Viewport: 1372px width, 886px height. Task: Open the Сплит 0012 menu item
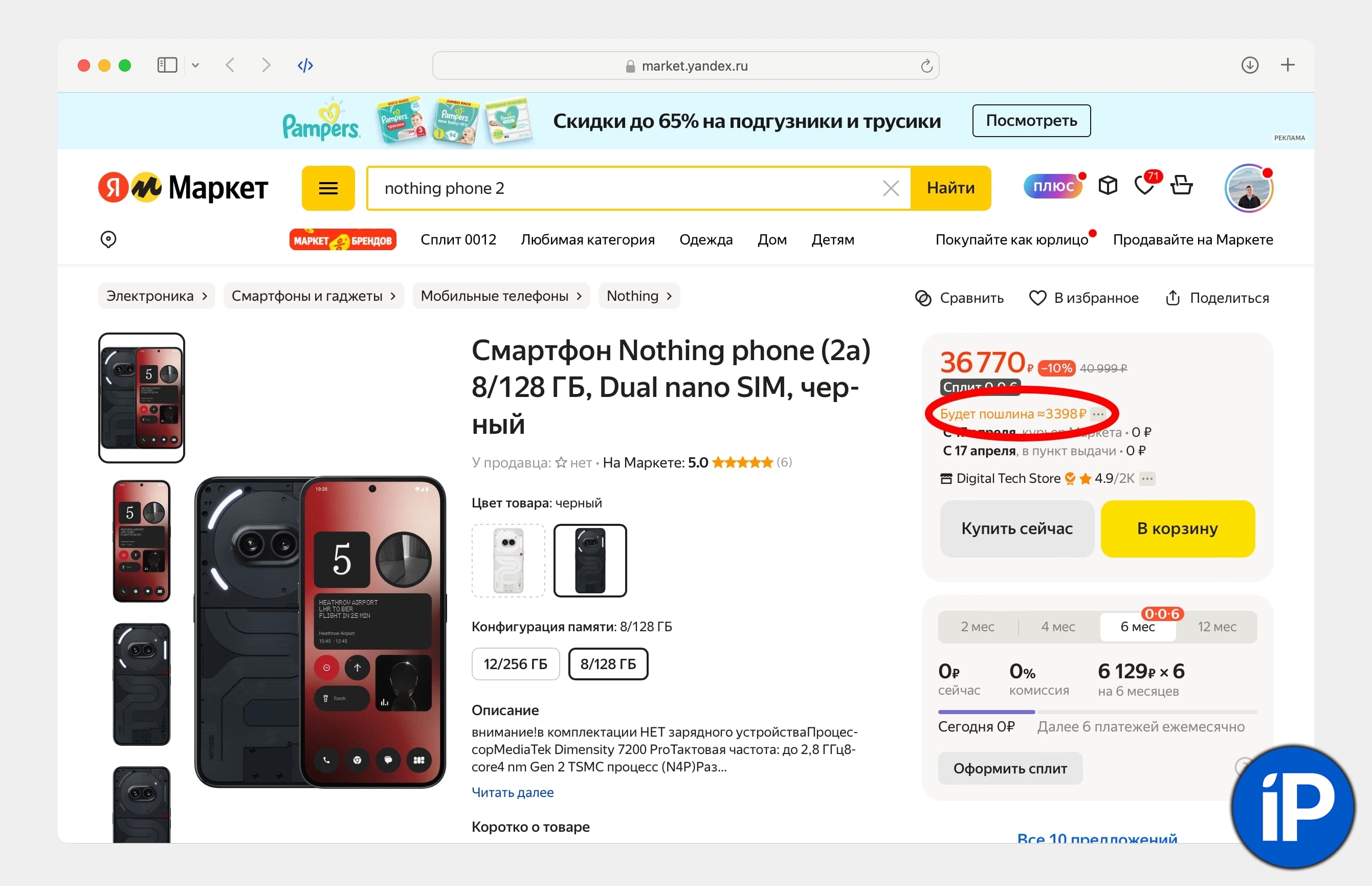(458, 239)
